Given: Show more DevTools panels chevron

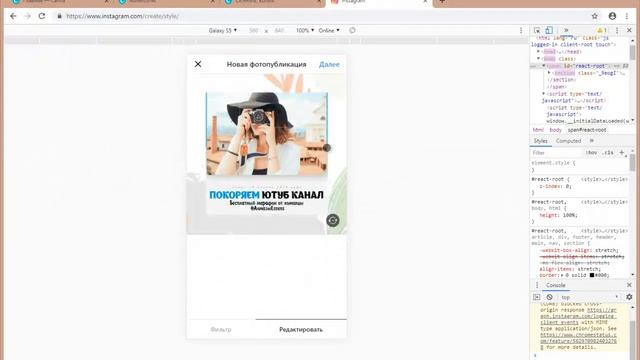Looking at the screenshot, I should pos(566,31).
